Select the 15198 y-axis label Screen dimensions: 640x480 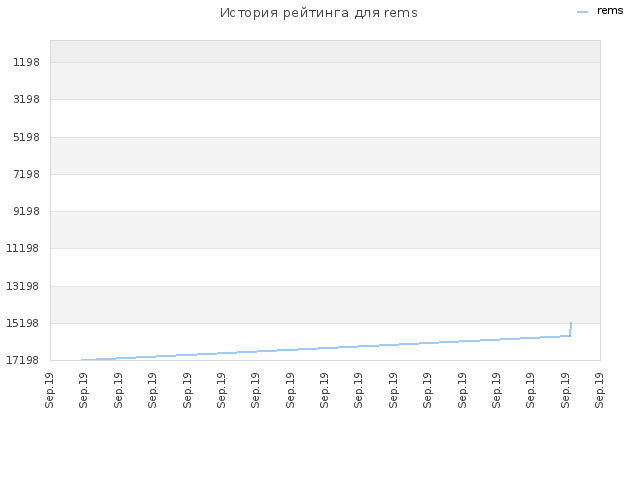(x=23, y=323)
